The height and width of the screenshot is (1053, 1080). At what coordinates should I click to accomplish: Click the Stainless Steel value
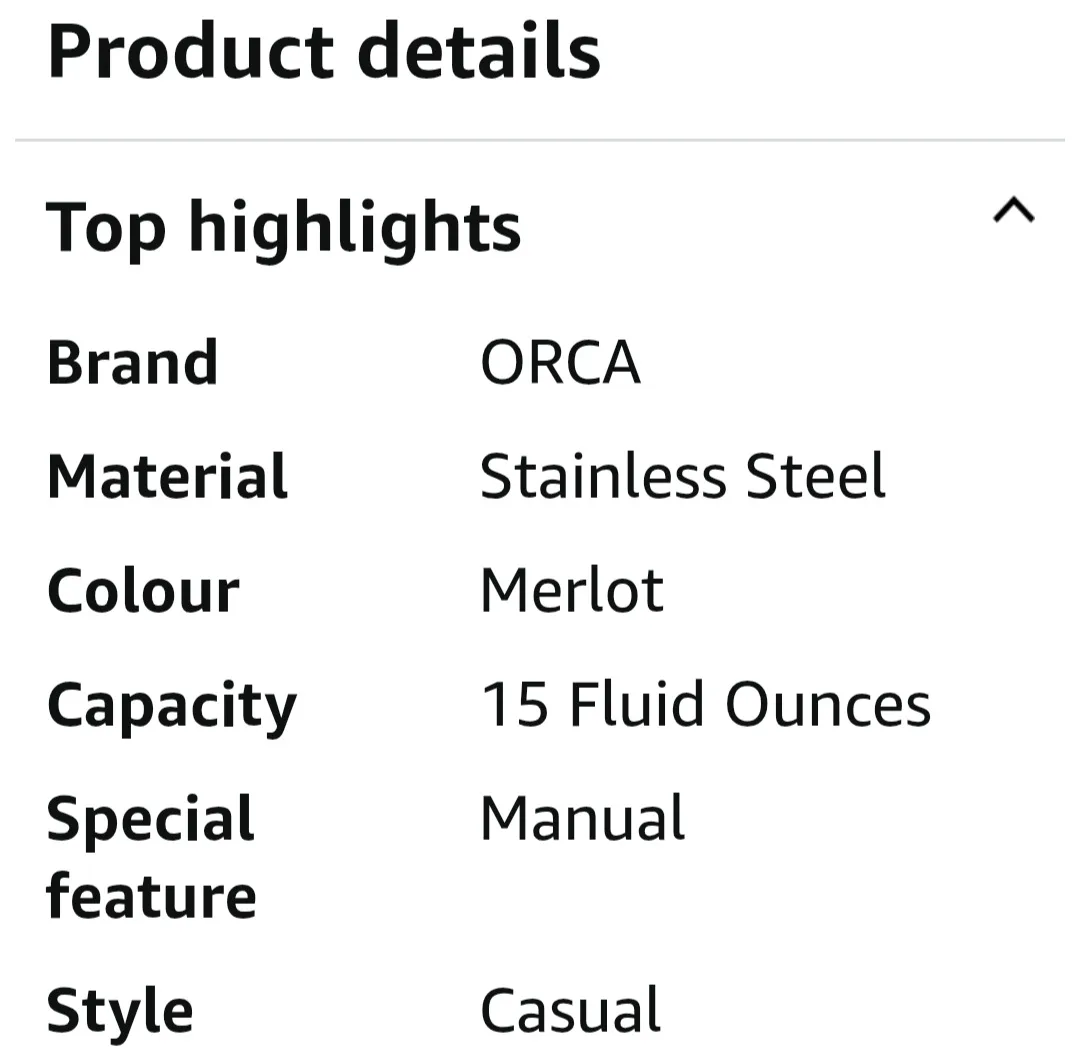click(x=683, y=477)
